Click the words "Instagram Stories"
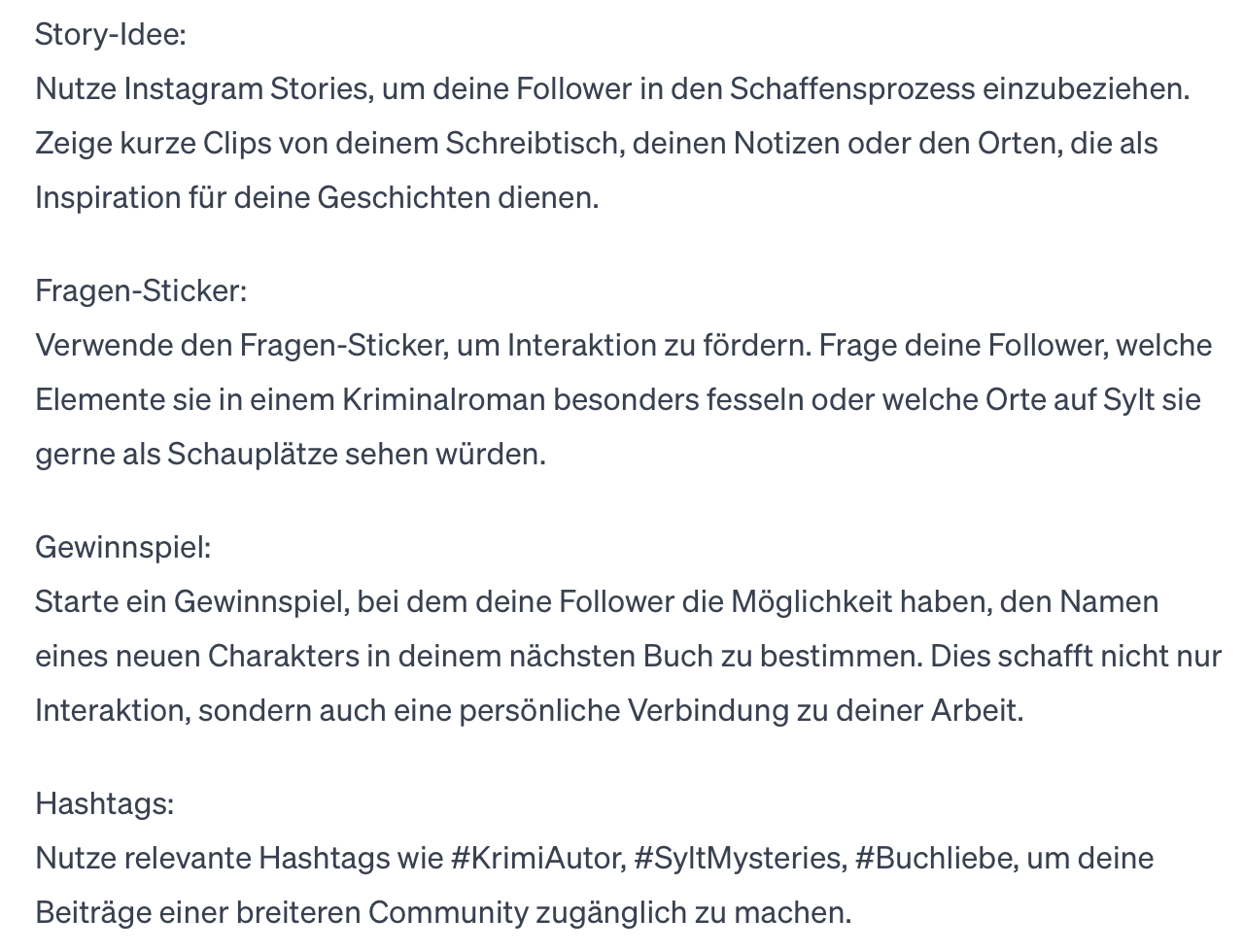 tap(246, 89)
